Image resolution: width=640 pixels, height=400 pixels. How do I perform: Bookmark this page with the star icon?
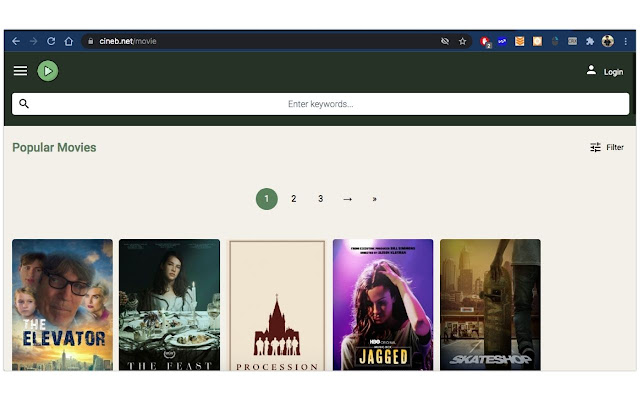tap(462, 41)
